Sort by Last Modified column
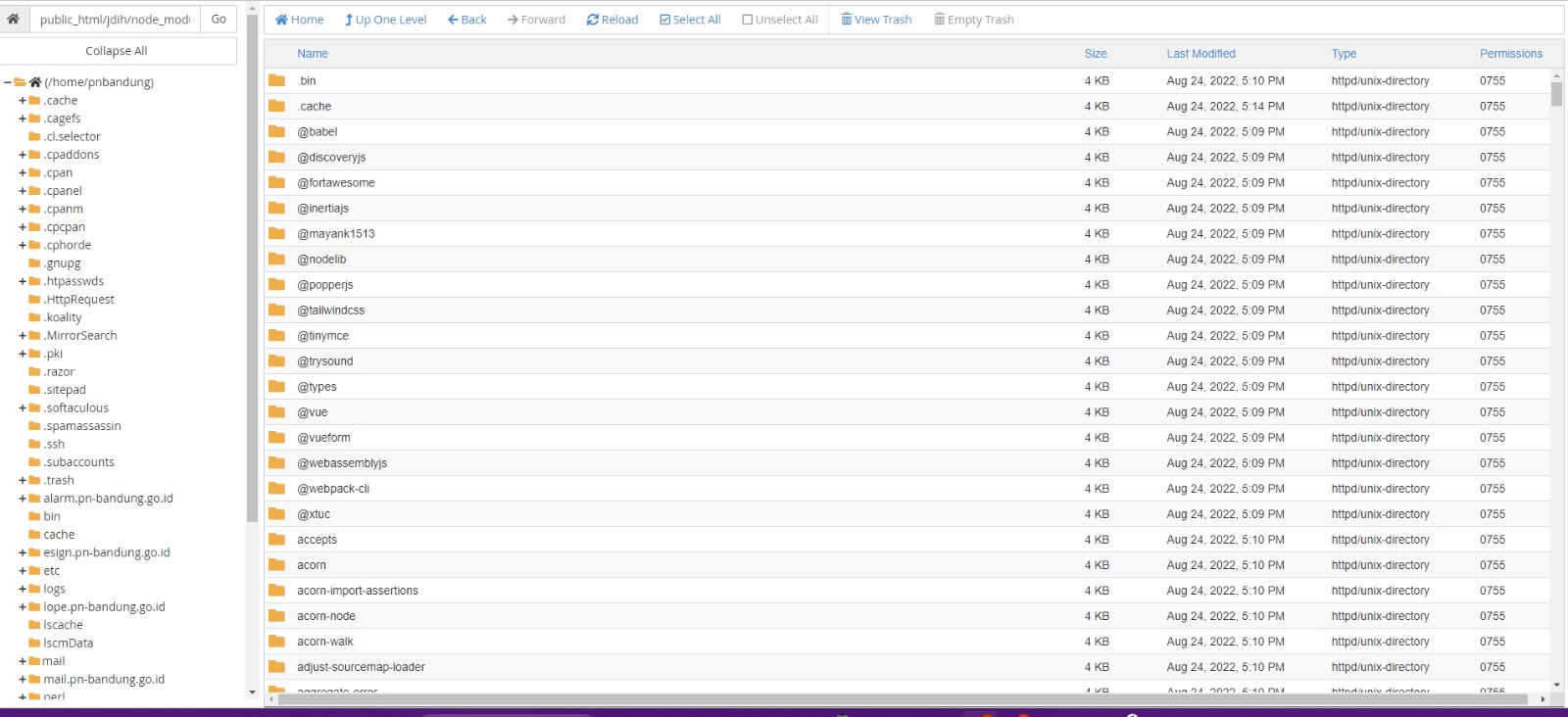Image resolution: width=1568 pixels, height=717 pixels. pyautogui.click(x=1200, y=54)
